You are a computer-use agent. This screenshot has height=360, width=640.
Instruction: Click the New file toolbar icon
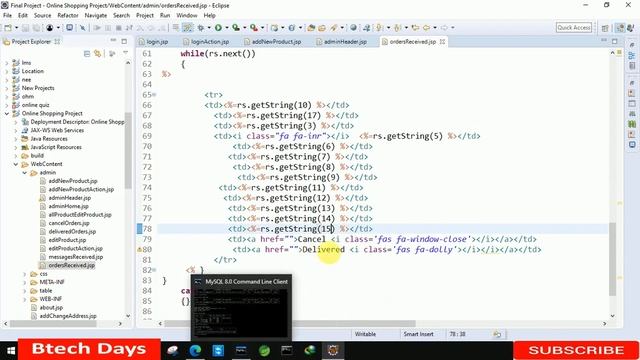[8, 28]
